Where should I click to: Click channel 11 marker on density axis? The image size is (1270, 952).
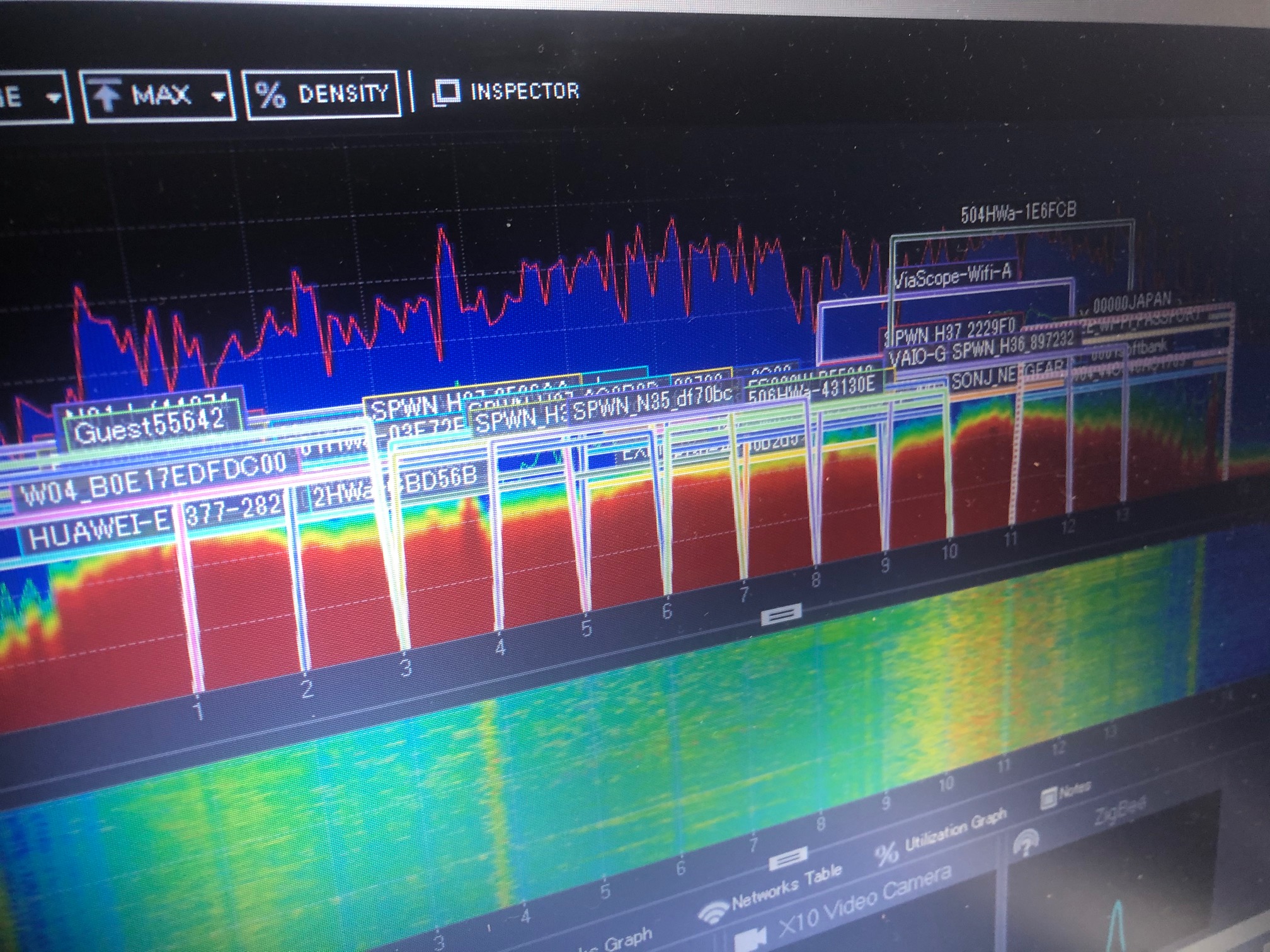(x=1010, y=539)
